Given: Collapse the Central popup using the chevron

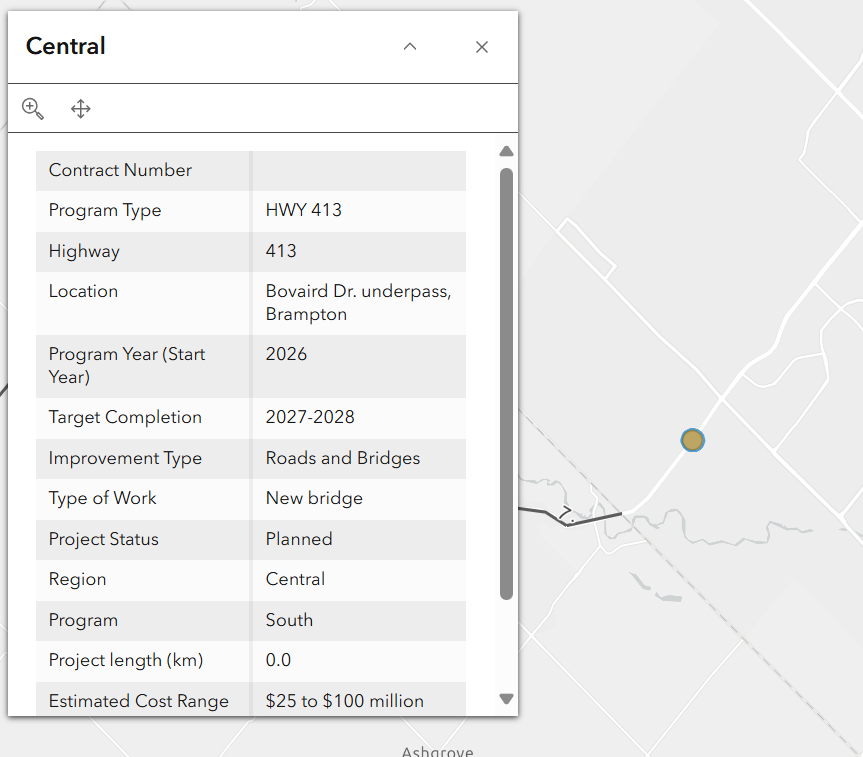Looking at the screenshot, I should [409, 47].
